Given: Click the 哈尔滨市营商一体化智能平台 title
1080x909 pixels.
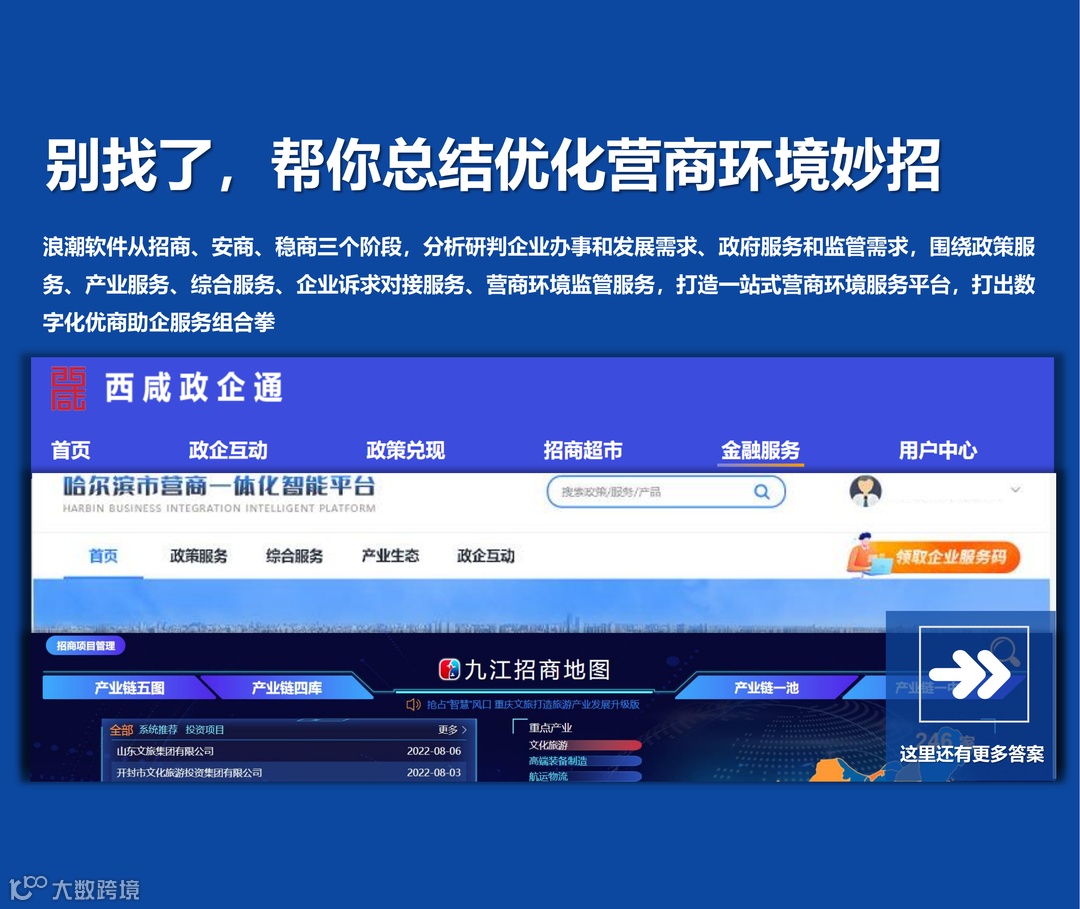Looking at the screenshot, I should (x=219, y=486).
